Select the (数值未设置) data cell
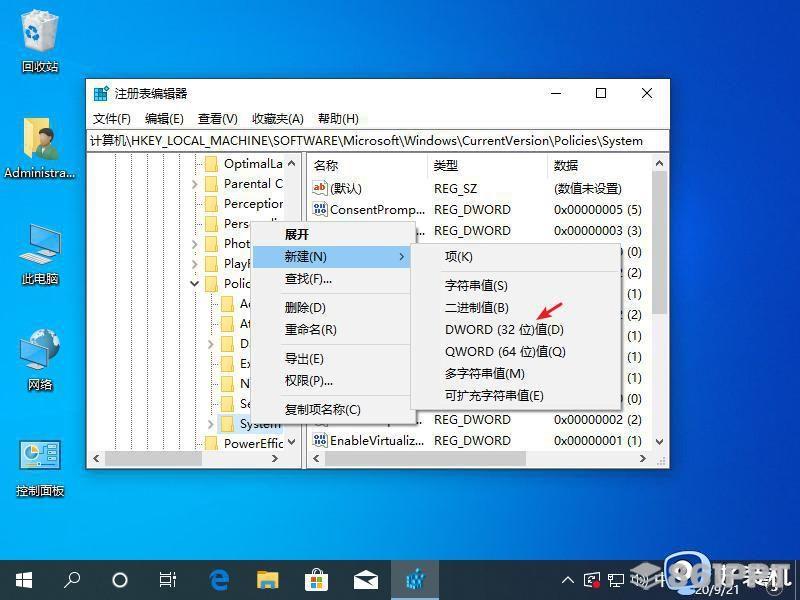800x600 pixels. (588, 189)
